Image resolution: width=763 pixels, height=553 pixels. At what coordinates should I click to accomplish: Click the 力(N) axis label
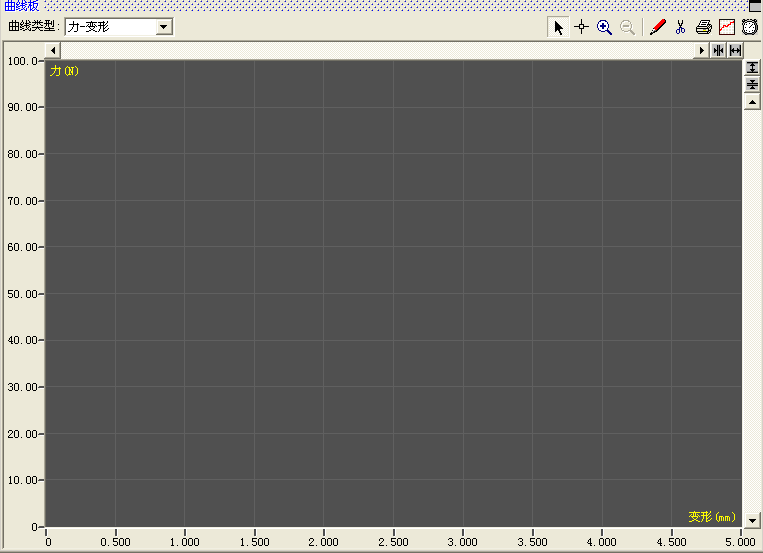[x=64, y=71]
